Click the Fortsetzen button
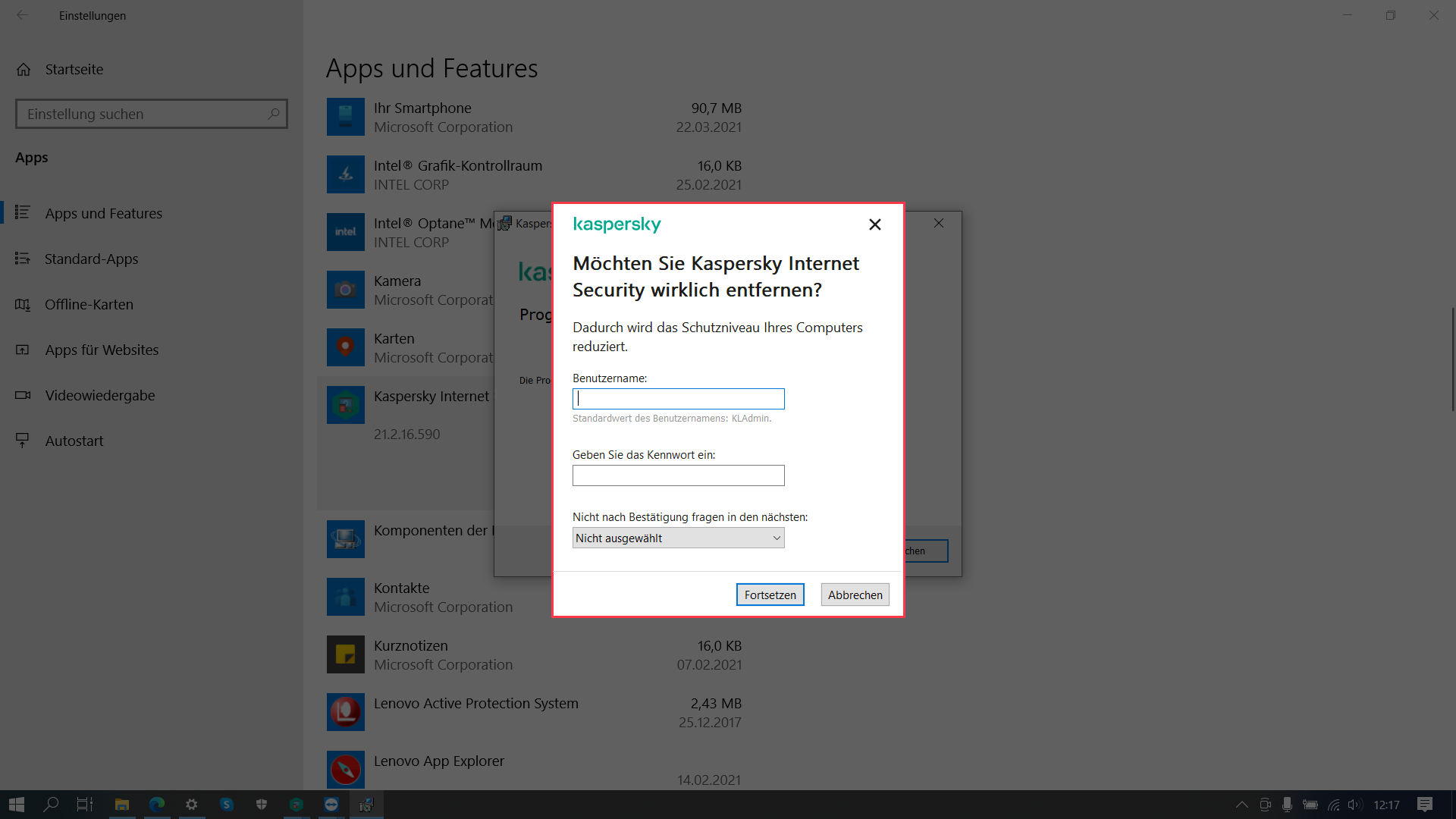 (x=770, y=595)
